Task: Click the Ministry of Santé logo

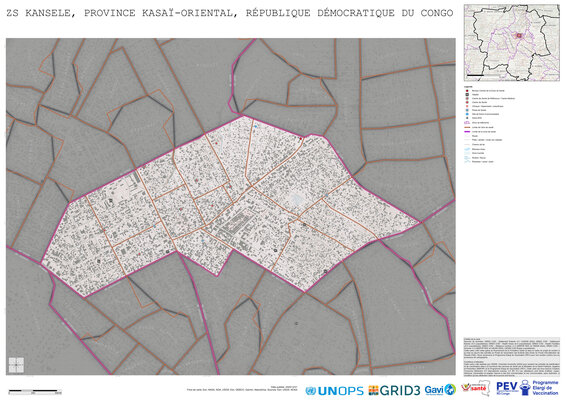Action: (x=476, y=388)
